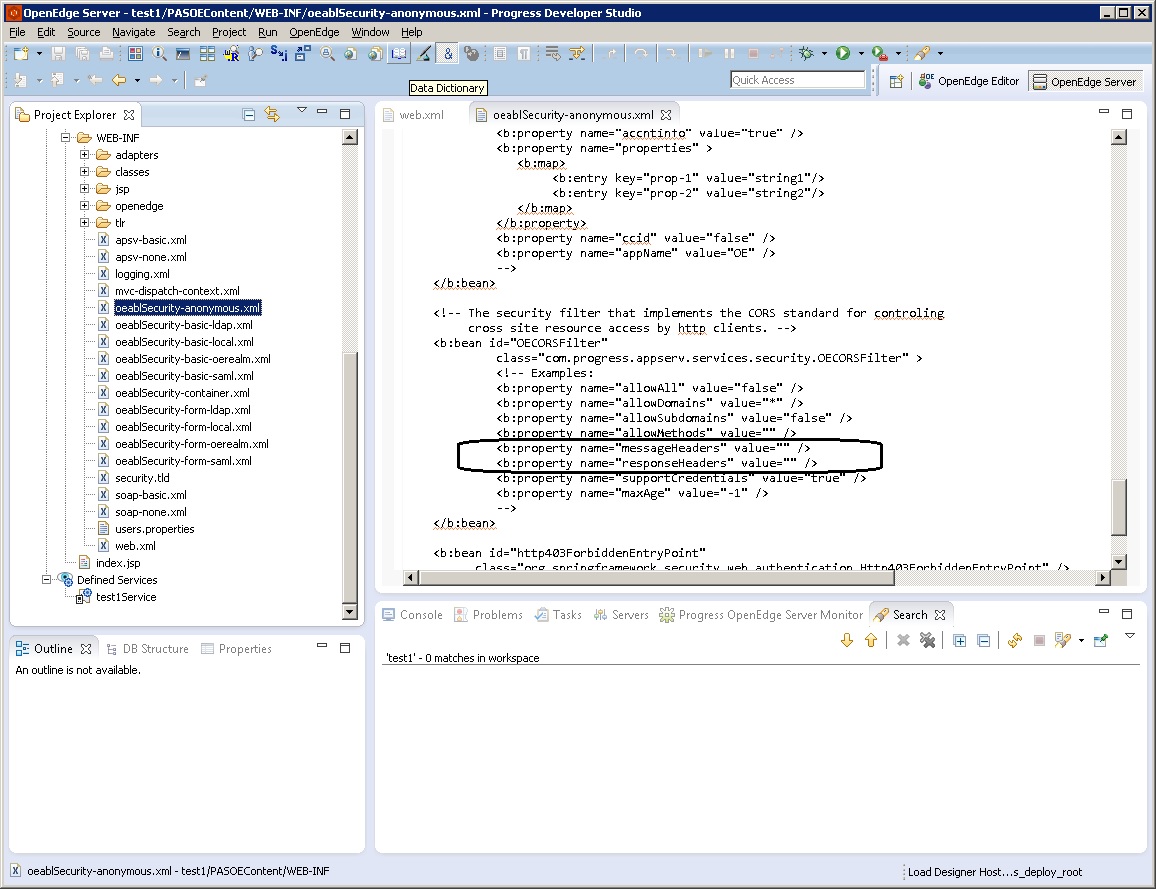Click the colored grid AppBuilder icon

[x=135, y=53]
